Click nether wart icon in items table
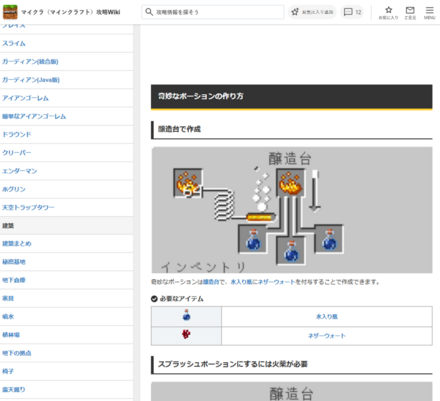This screenshot has width=440, height=401. coord(186,334)
